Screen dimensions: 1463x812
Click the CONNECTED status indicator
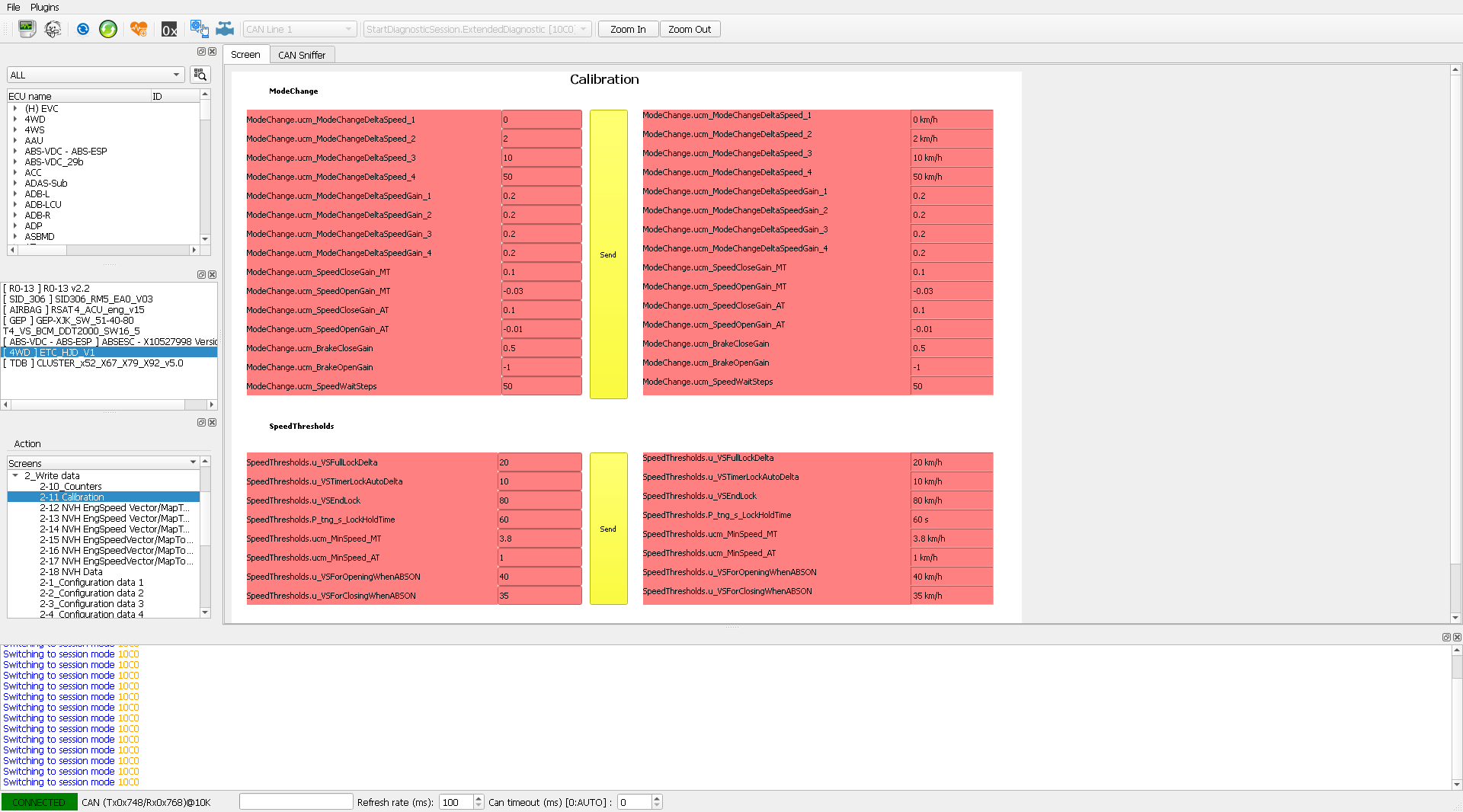[x=39, y=802]
